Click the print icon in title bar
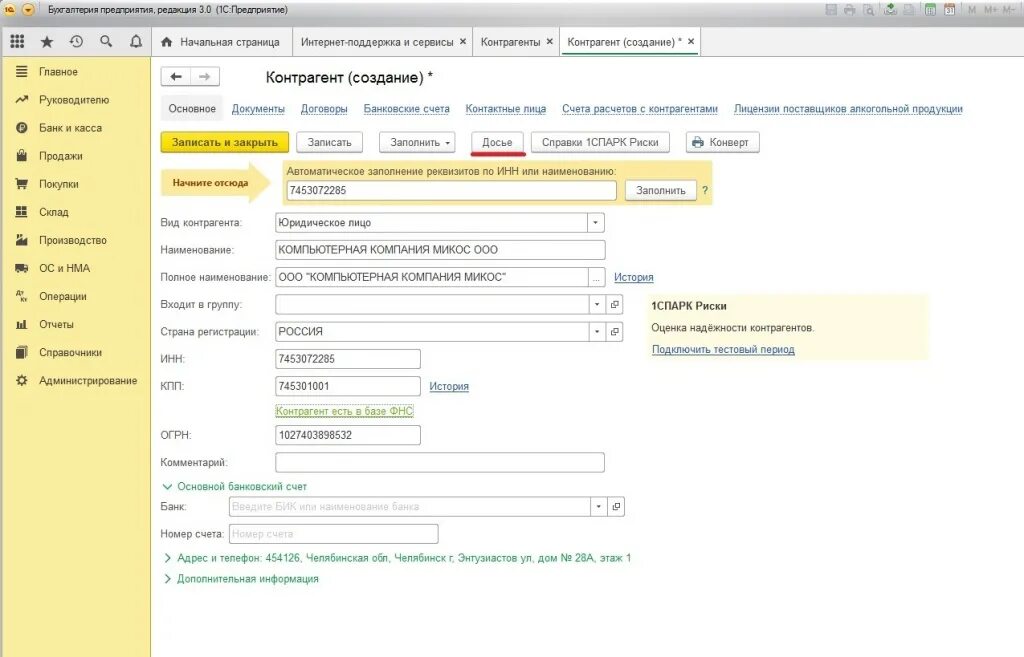Viewport: 1024px width, 657px height. (x=850, y=10)
